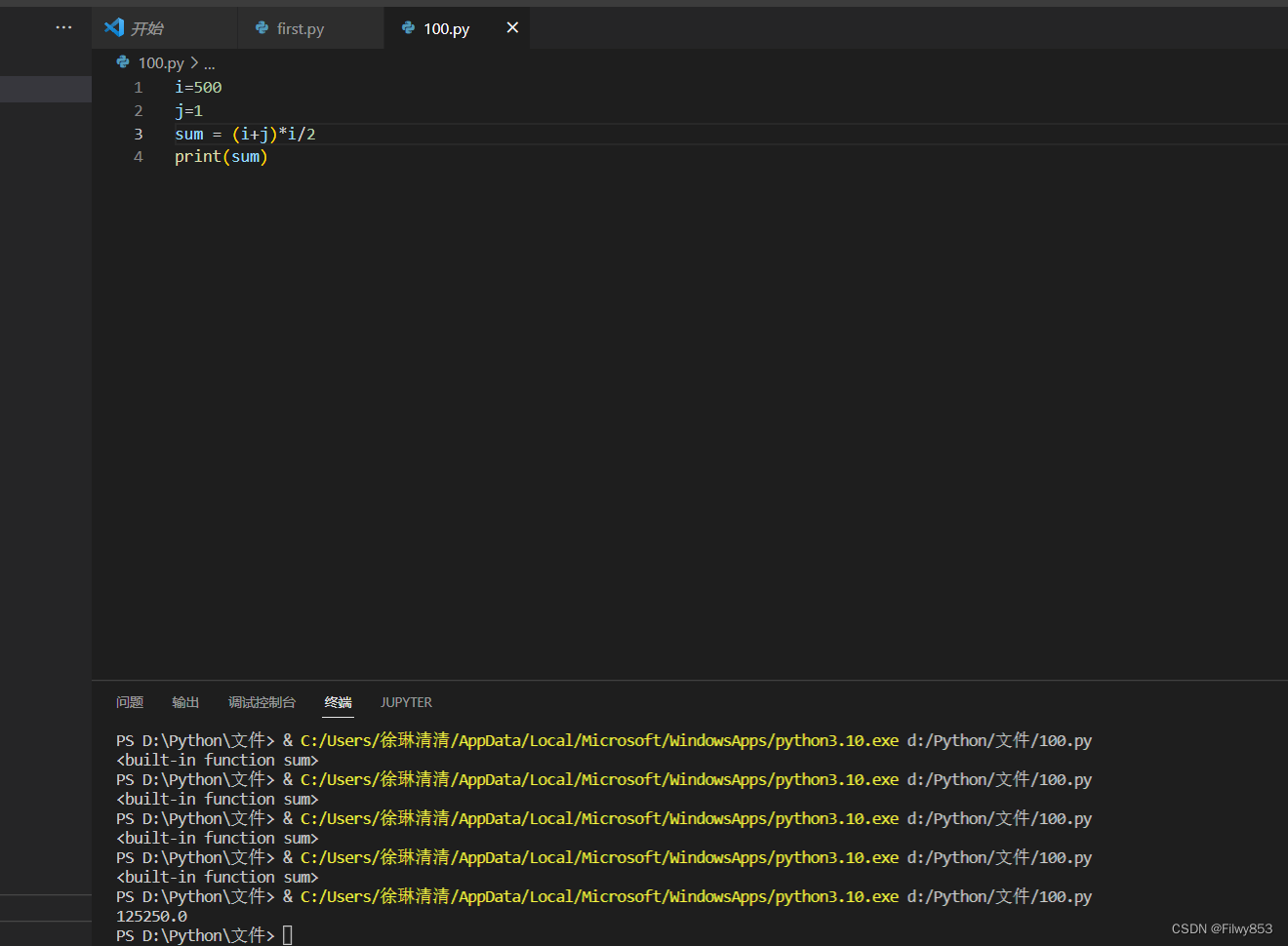Switch to the 开始 welcome tab
1288x946 pixels.
pos(144,28)
